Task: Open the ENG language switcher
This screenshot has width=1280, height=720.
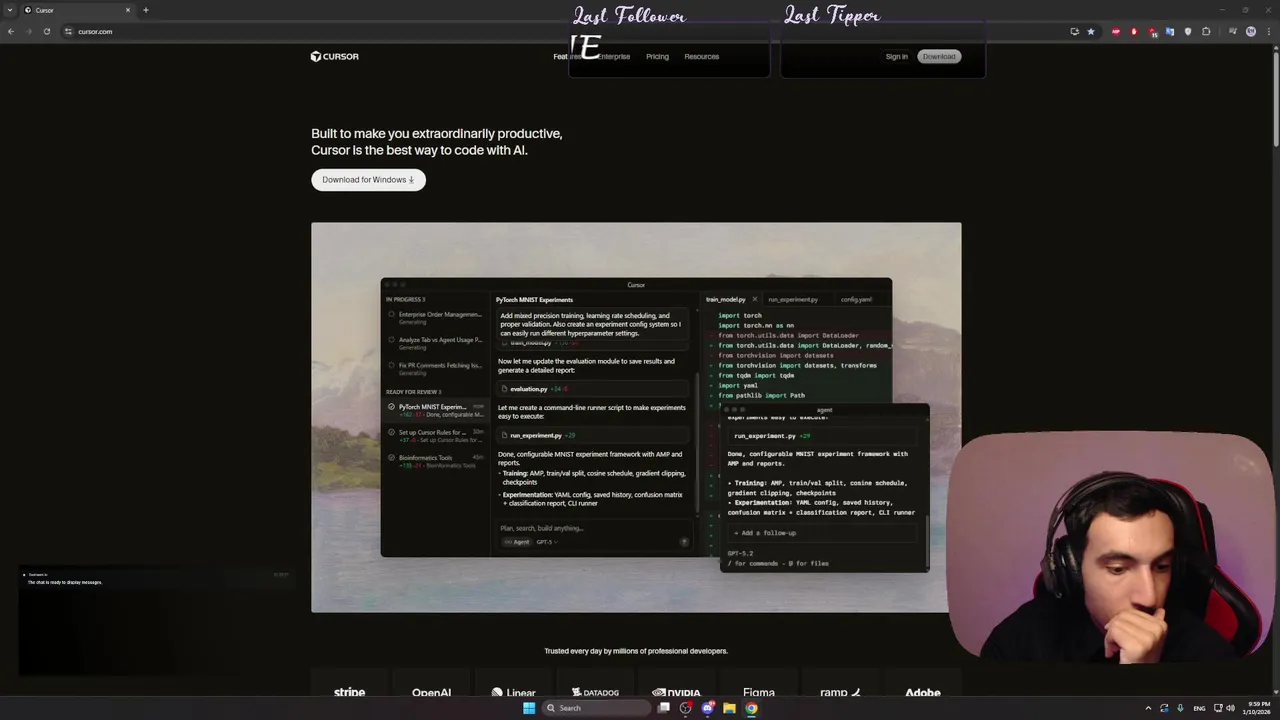Action: pyautogui.click(x=1199, y=708)
